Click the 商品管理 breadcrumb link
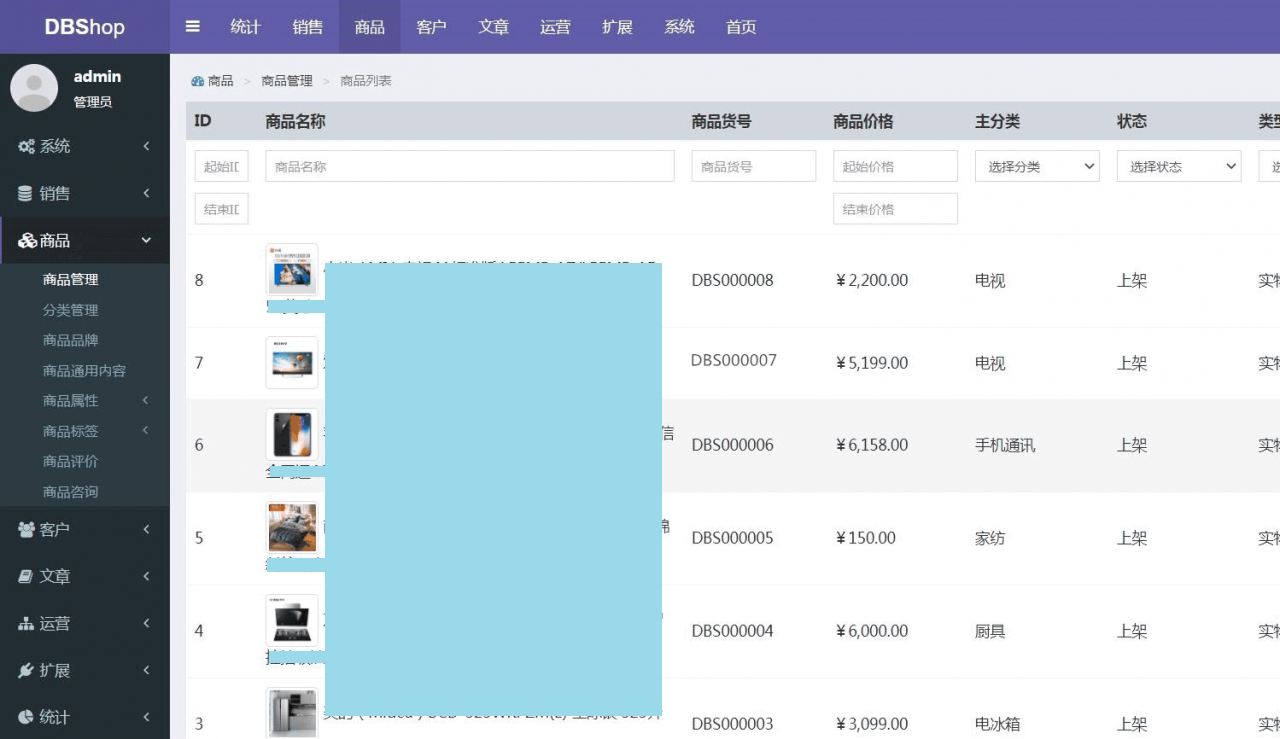Image resolution: width=1280 pixels, height=739 pixels. click(x=287, y=81)
